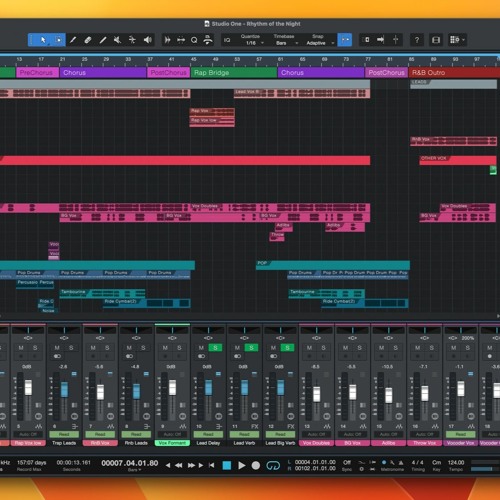The height and width of the screenshot is (500, 500).
Task: Toggle the metronome click icon
Action: coord(401,463)
